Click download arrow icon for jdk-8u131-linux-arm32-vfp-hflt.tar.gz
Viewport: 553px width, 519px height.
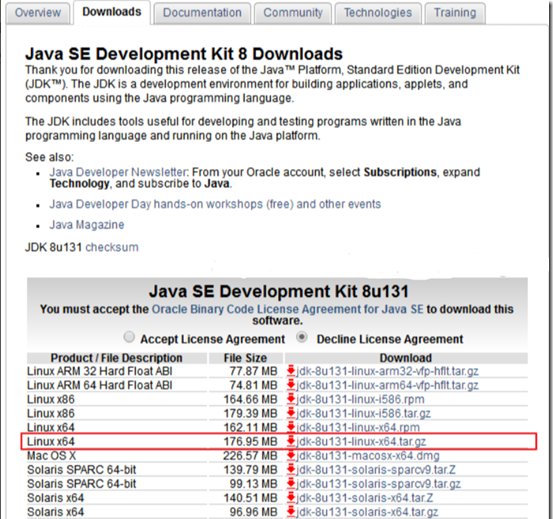click(x=291, y=371)
